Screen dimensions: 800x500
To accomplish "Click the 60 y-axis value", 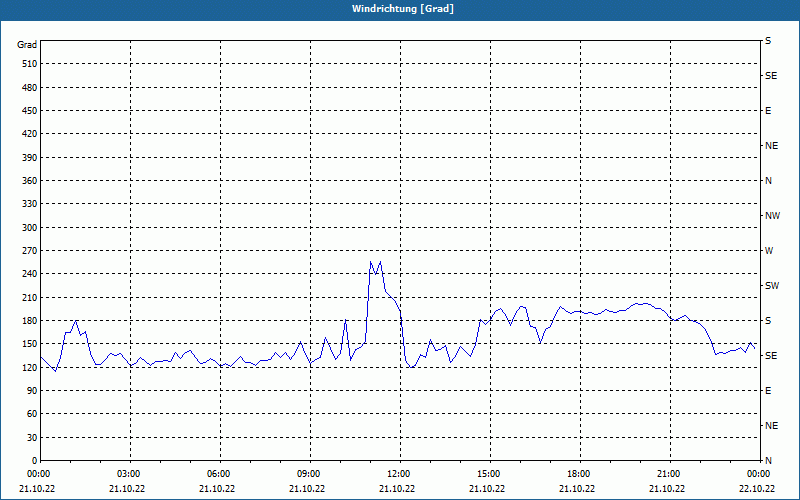I will (x=32, y=414).
